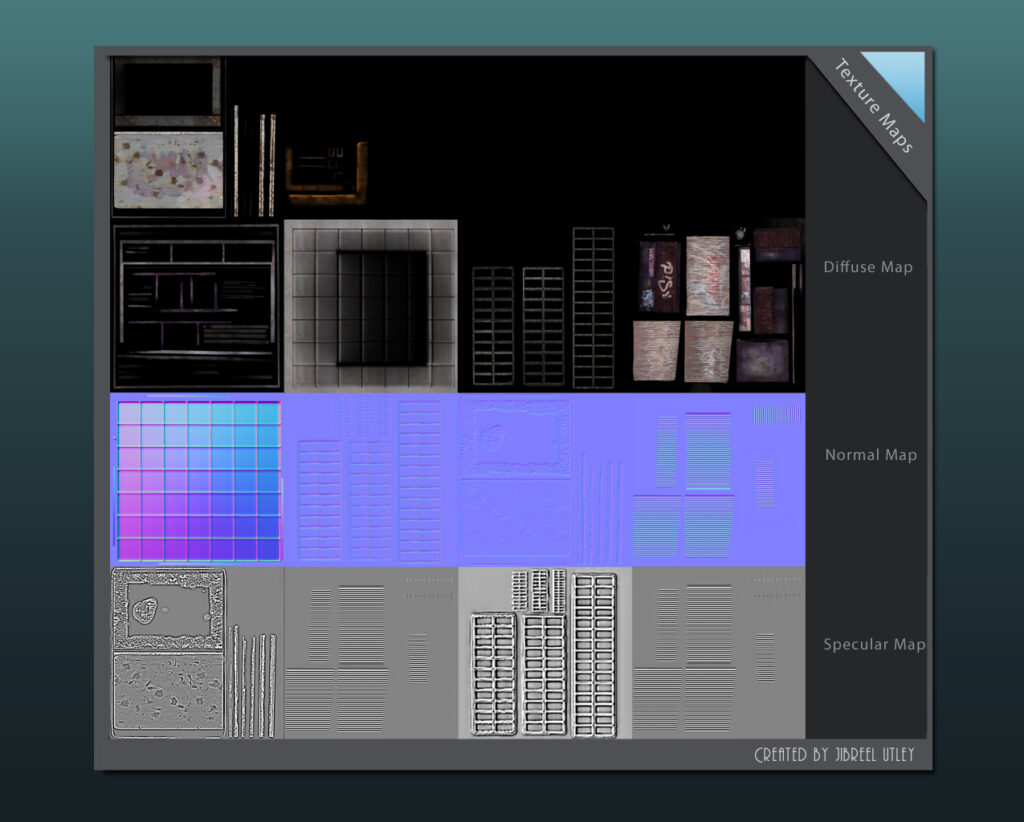Click the dark shelving panel diffuse texture
This screenshot has width=1024, height=822.
(x=196, y=305)
